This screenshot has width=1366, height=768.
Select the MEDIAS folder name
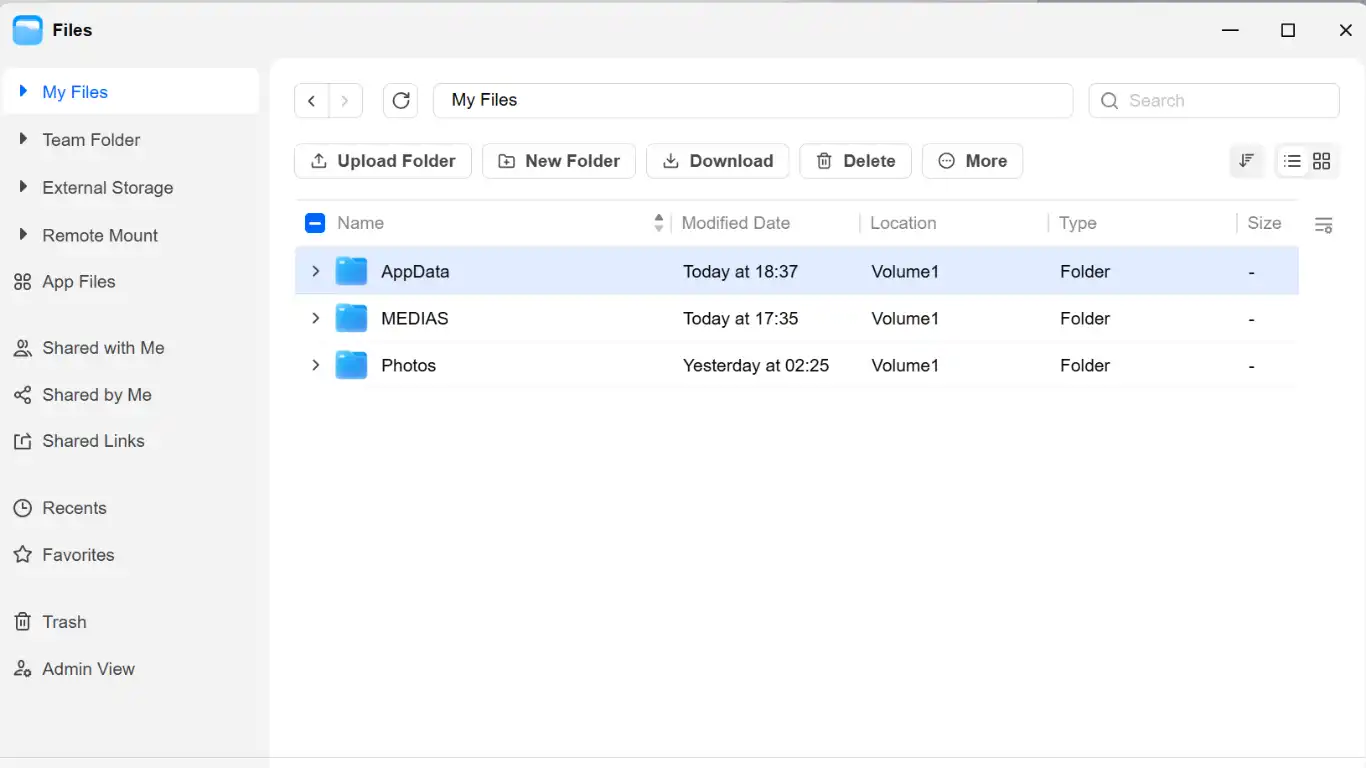click(x=415, y=318)
